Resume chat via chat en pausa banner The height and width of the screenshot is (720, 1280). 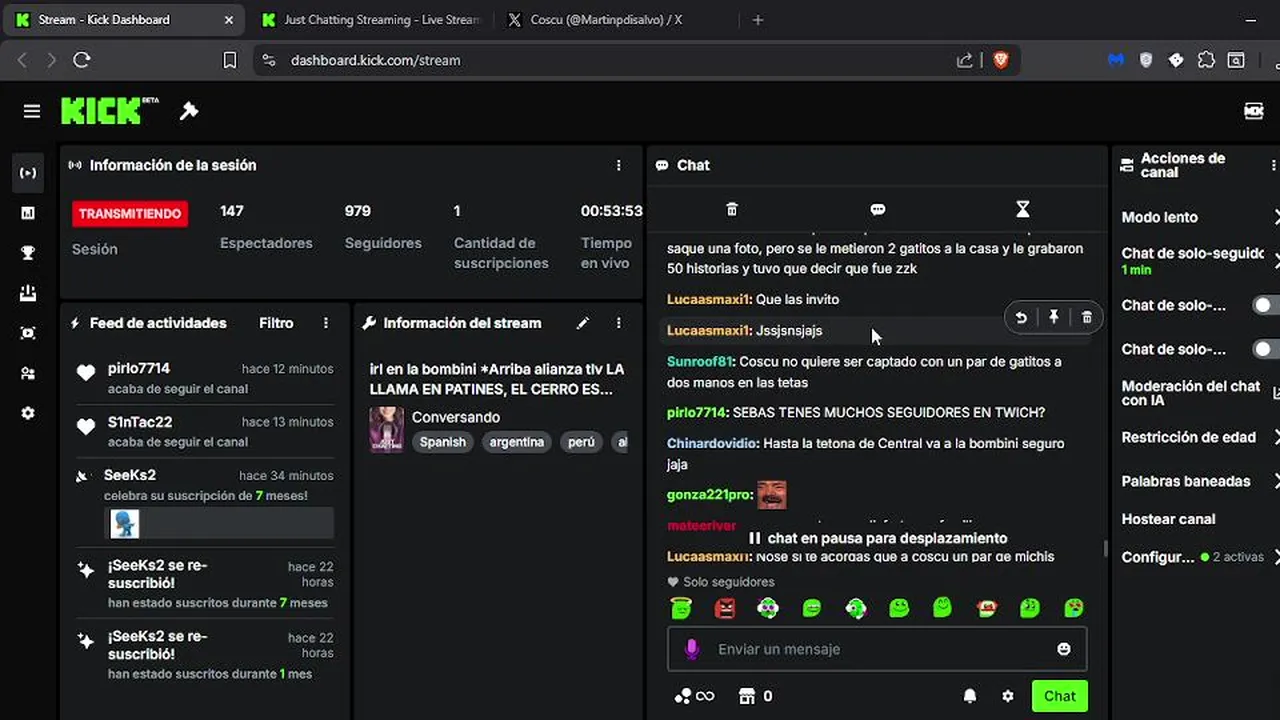878,538
